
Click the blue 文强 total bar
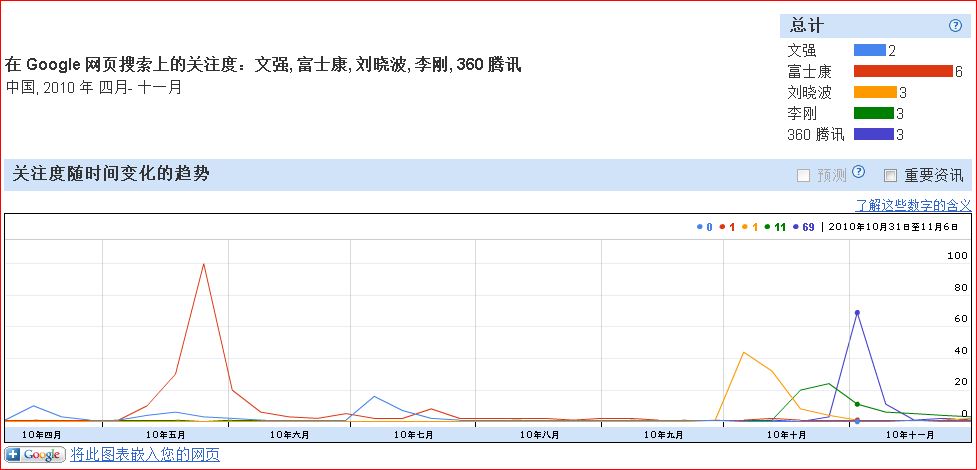click(x=869, y=50)
